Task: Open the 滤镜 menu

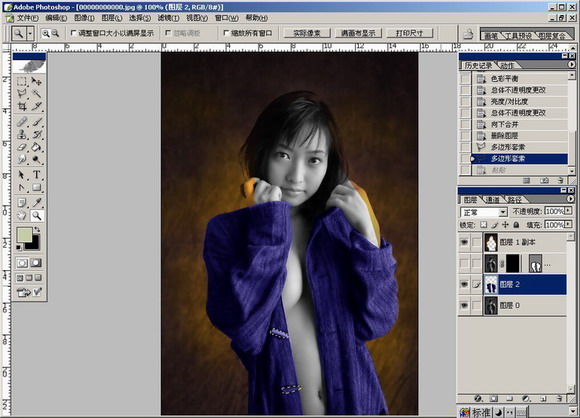Action: (169, 18)
